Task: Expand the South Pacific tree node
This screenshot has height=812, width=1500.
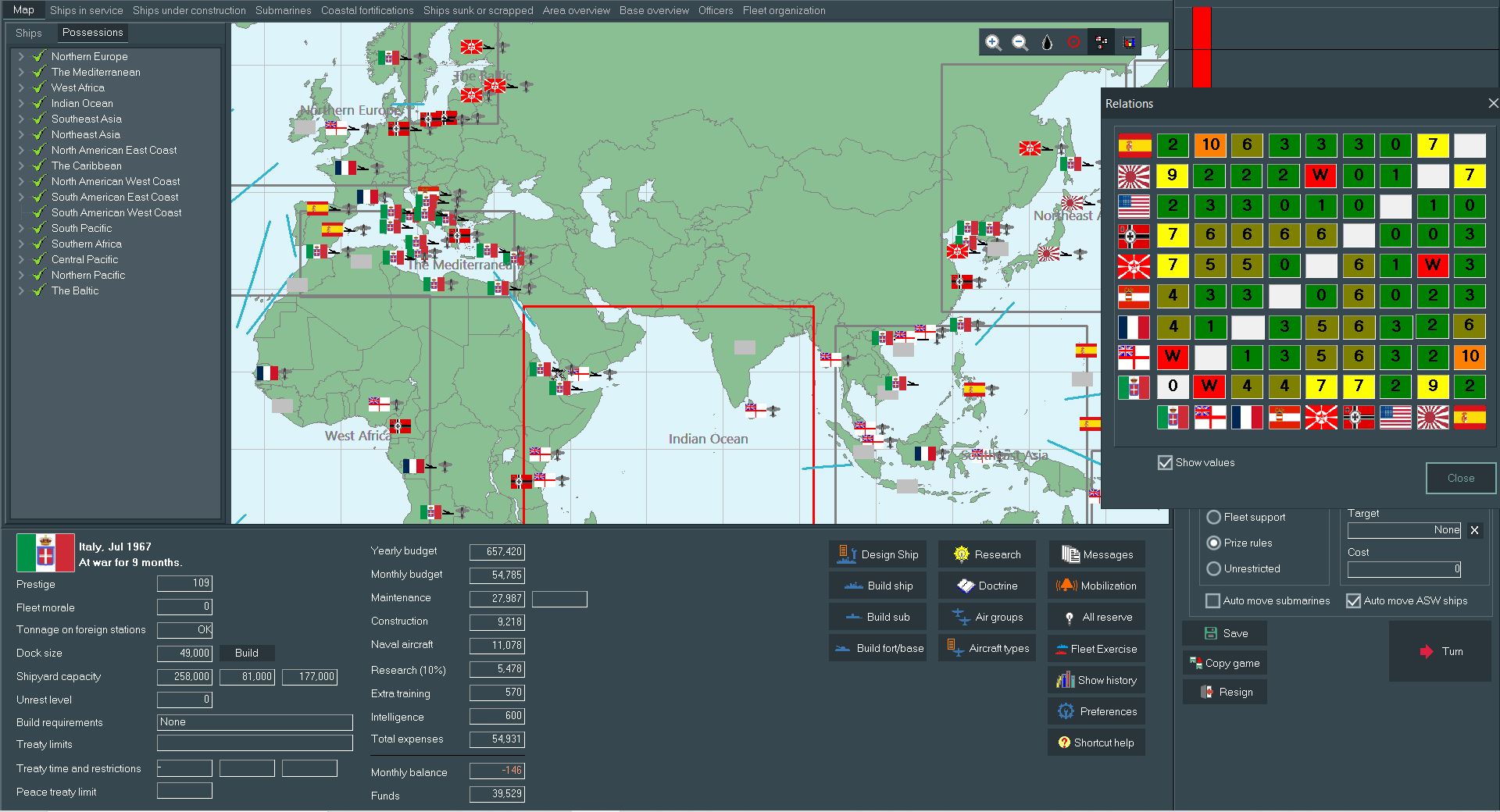Action: [x=21, y=228]
